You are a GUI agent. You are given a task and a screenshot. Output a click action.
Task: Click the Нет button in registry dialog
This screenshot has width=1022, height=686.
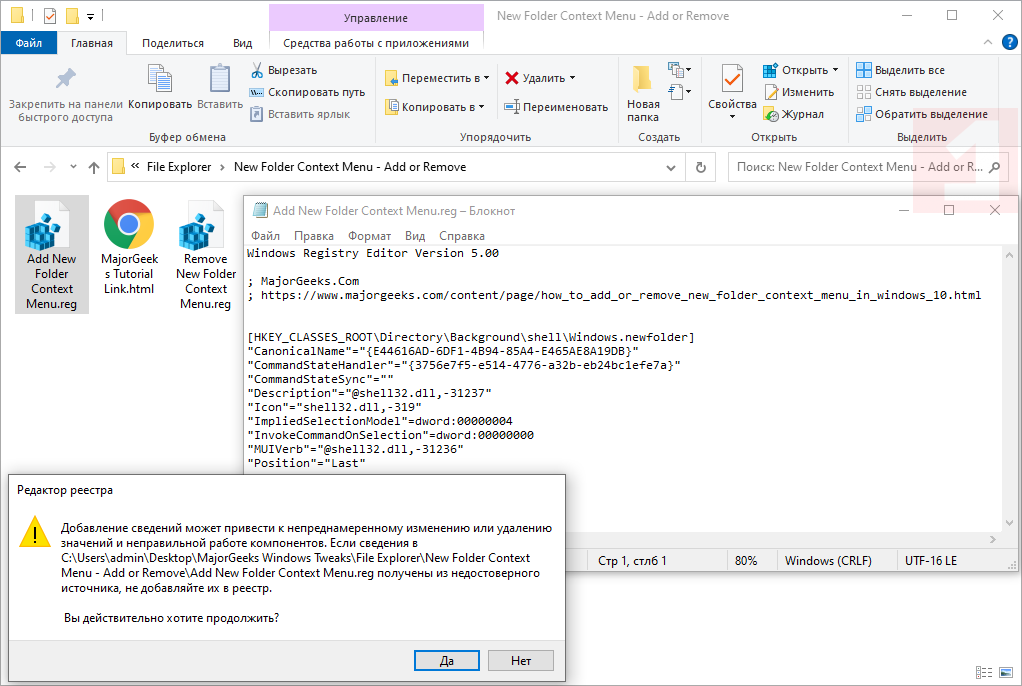click(x=521, y=661)
